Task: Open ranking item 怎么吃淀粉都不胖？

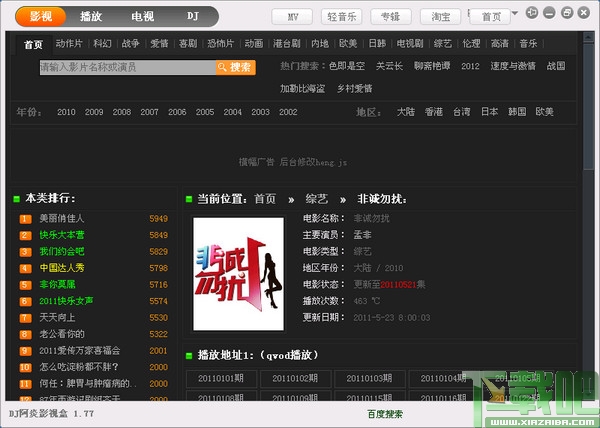Action: (79, 367)
